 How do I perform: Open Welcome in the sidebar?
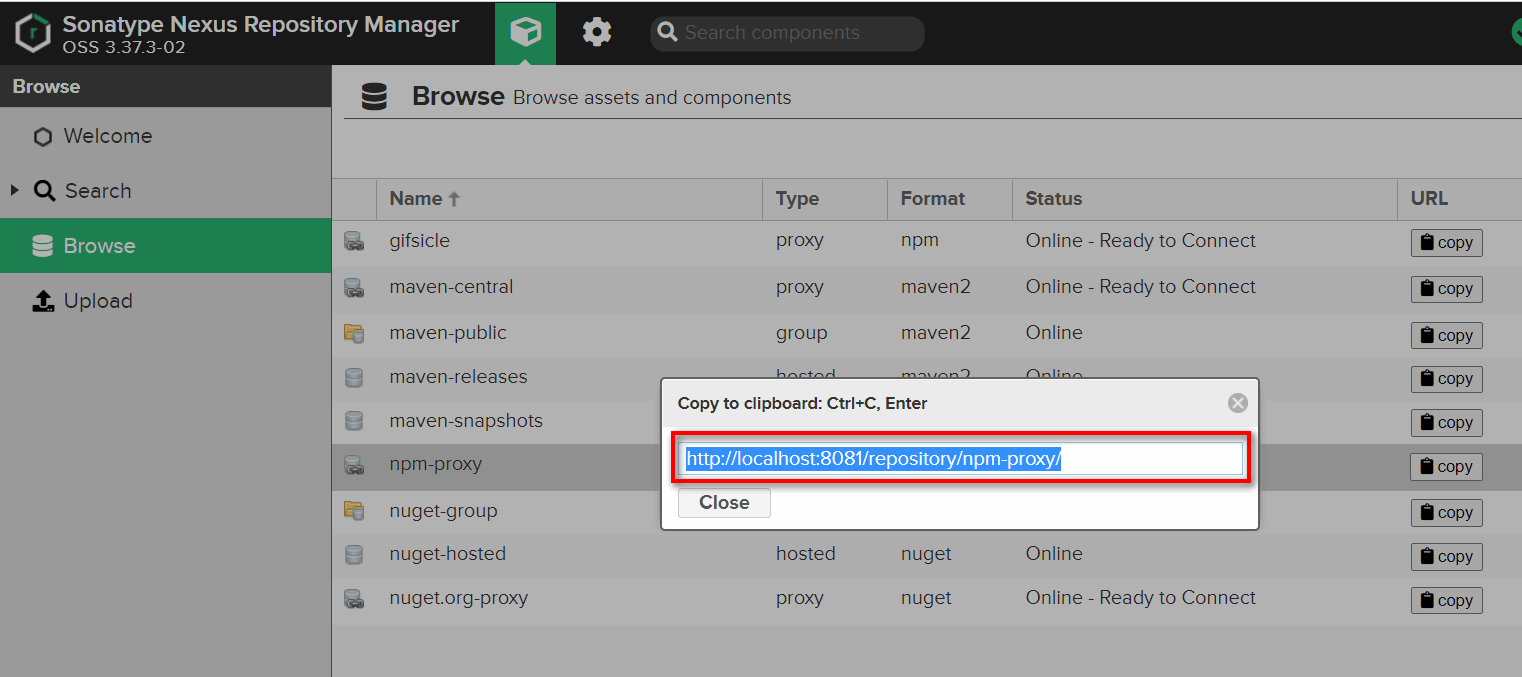165,136
